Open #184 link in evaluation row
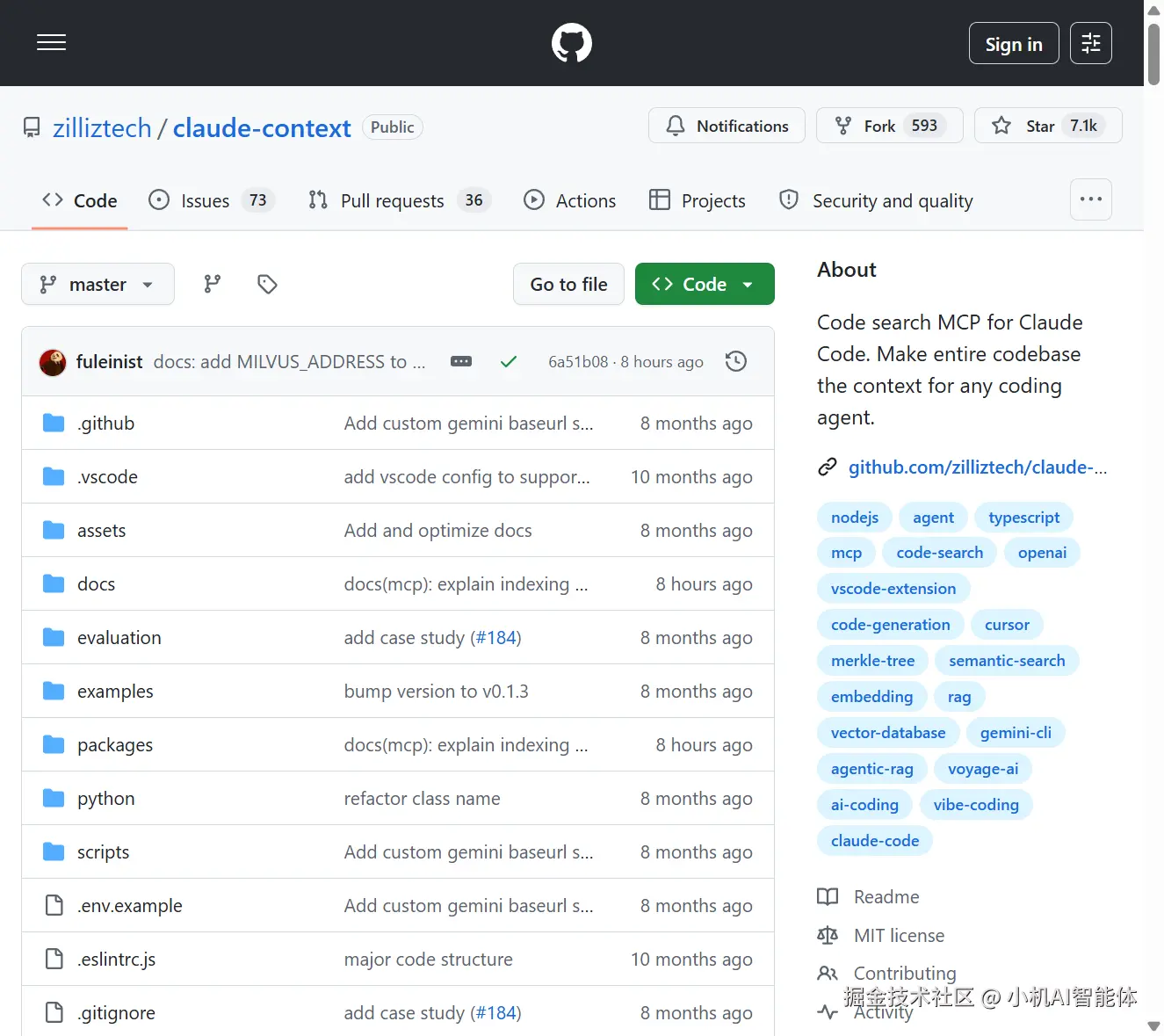 495,637
